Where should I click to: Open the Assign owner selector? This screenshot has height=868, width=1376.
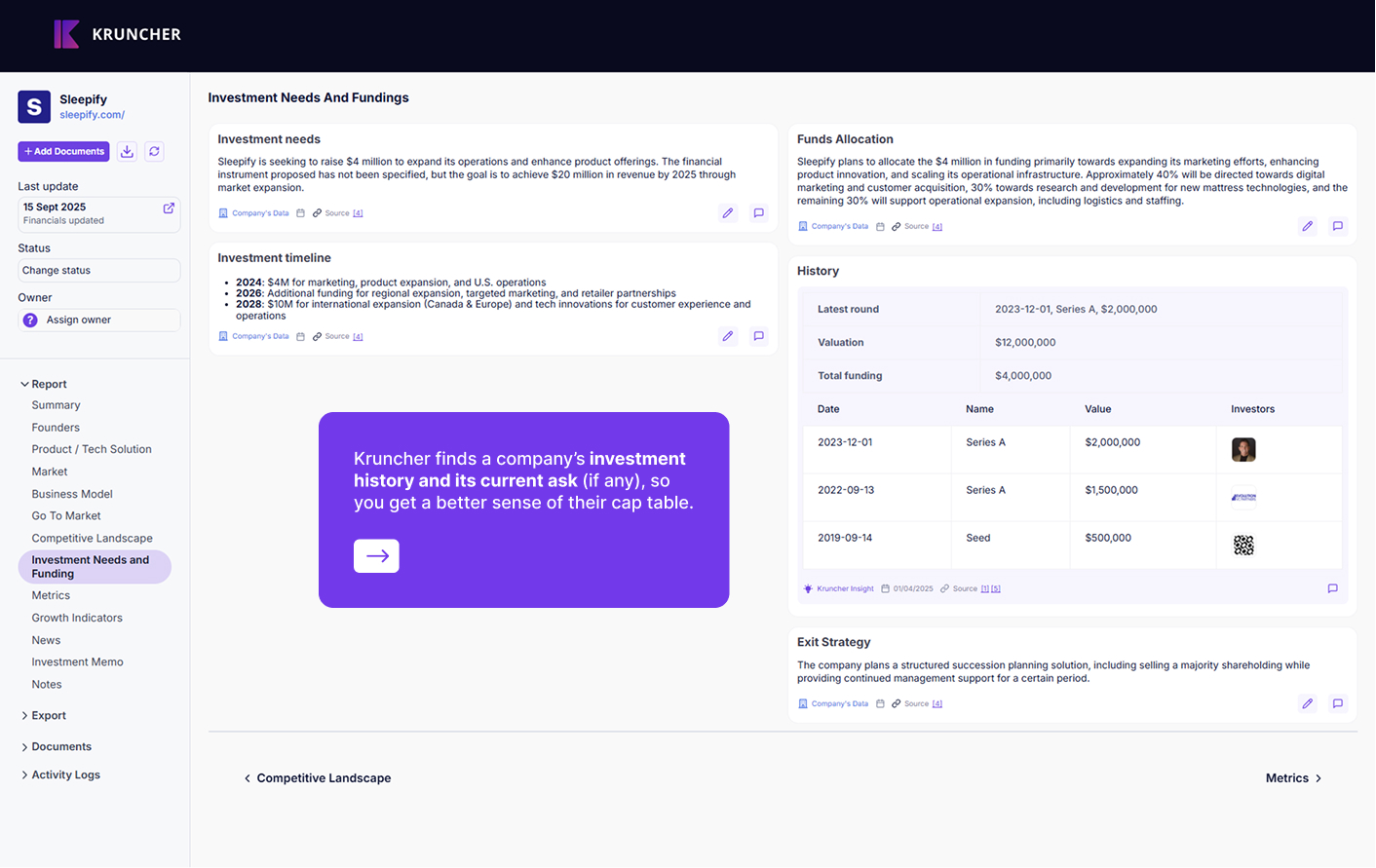98,320
